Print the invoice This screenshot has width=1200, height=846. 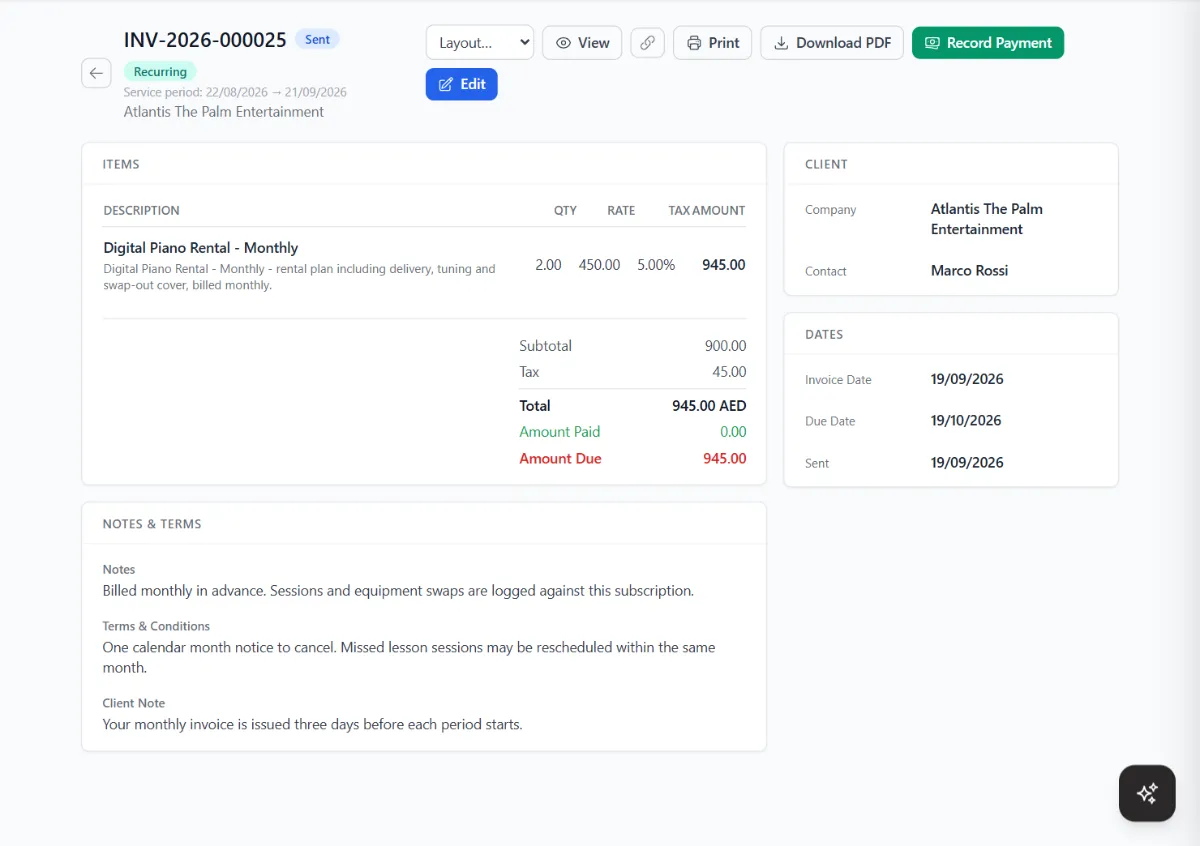click(x=713, y=43)
